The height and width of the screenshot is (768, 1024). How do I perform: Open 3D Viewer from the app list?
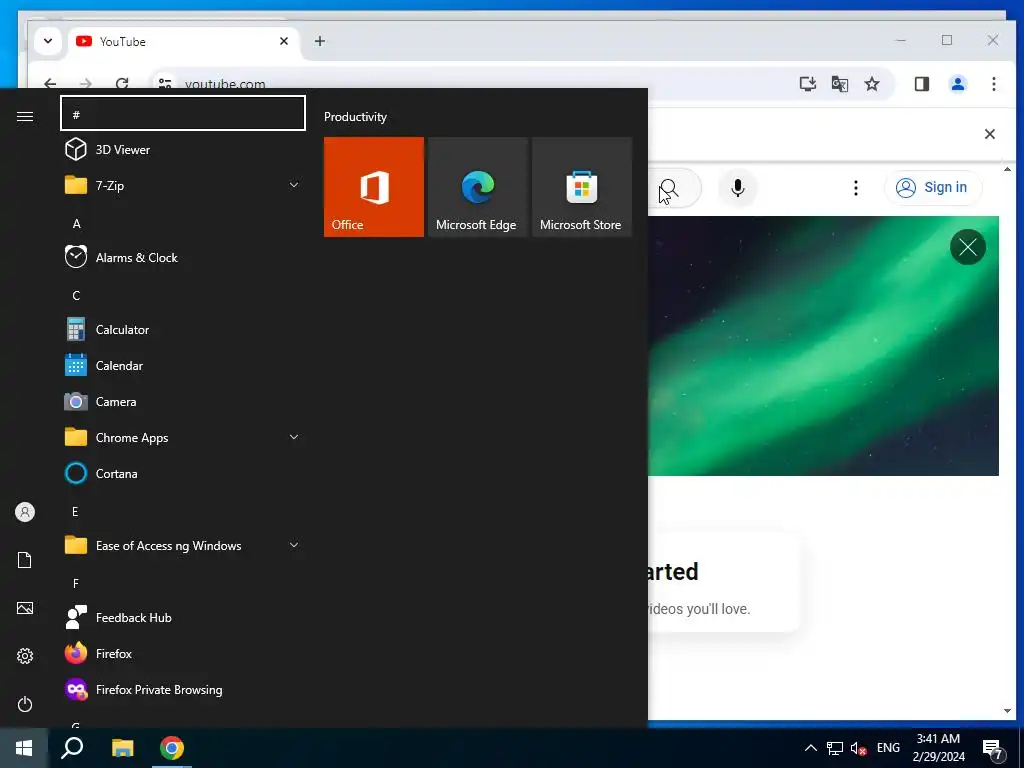[x=183, y=150]
